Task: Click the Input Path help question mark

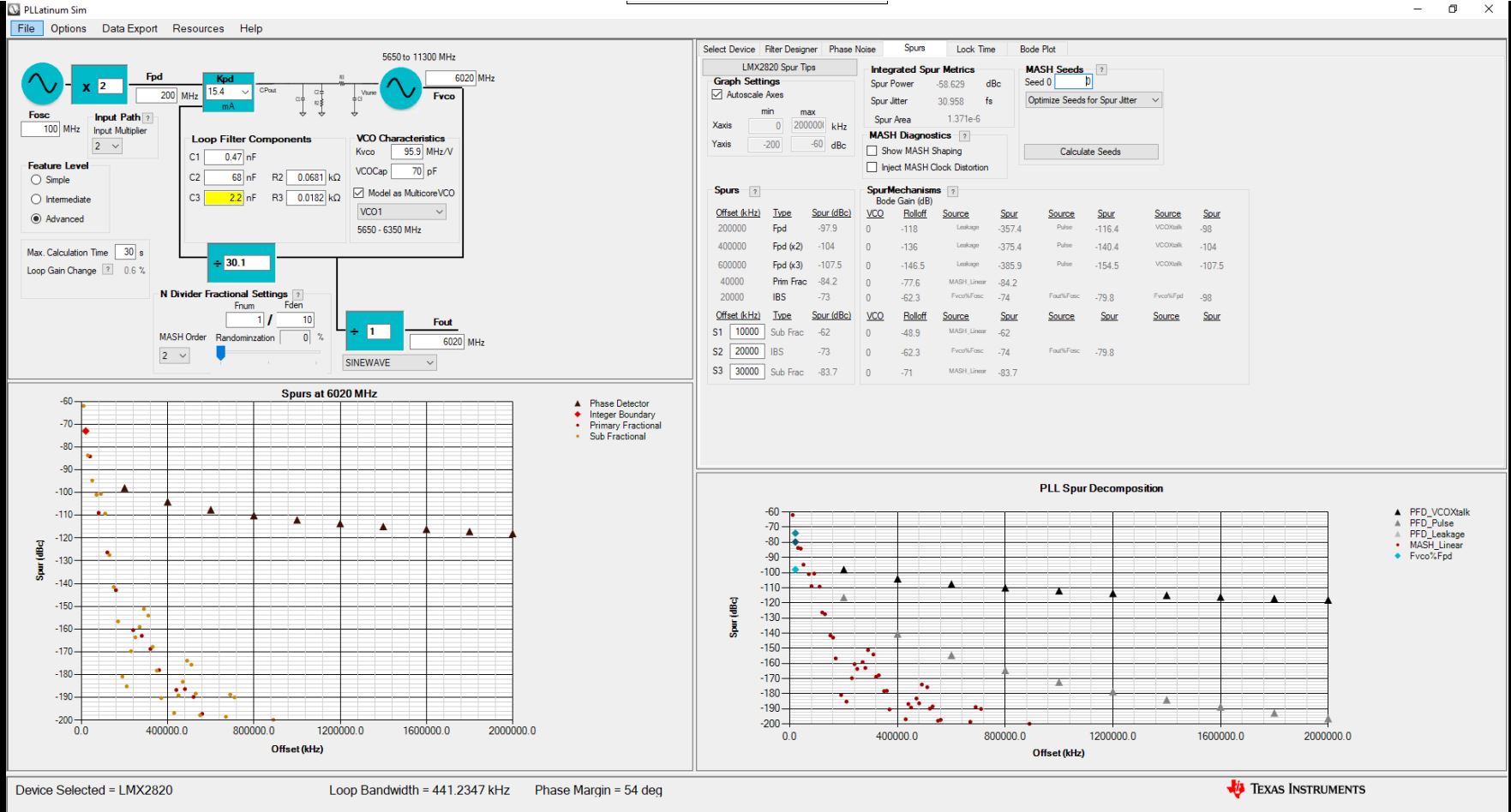Action: click(148, 118)
